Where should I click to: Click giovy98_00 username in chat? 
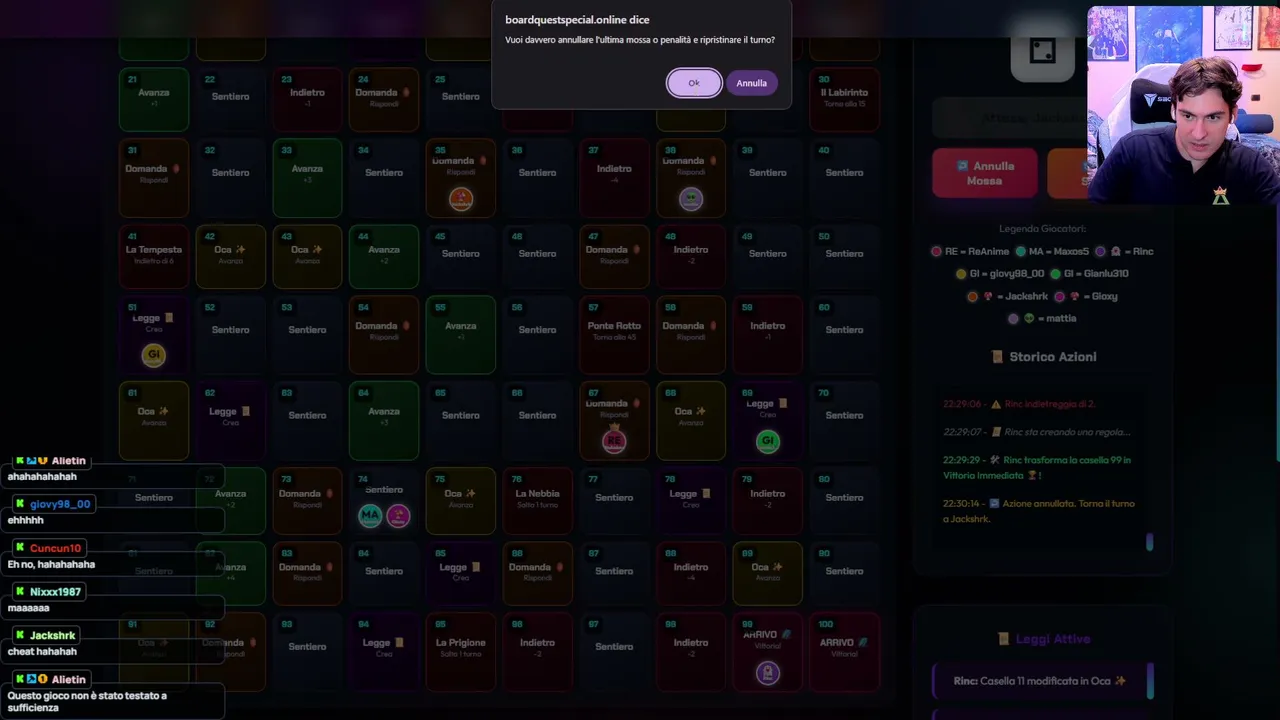pyautogui.click(x=60, y=504)
